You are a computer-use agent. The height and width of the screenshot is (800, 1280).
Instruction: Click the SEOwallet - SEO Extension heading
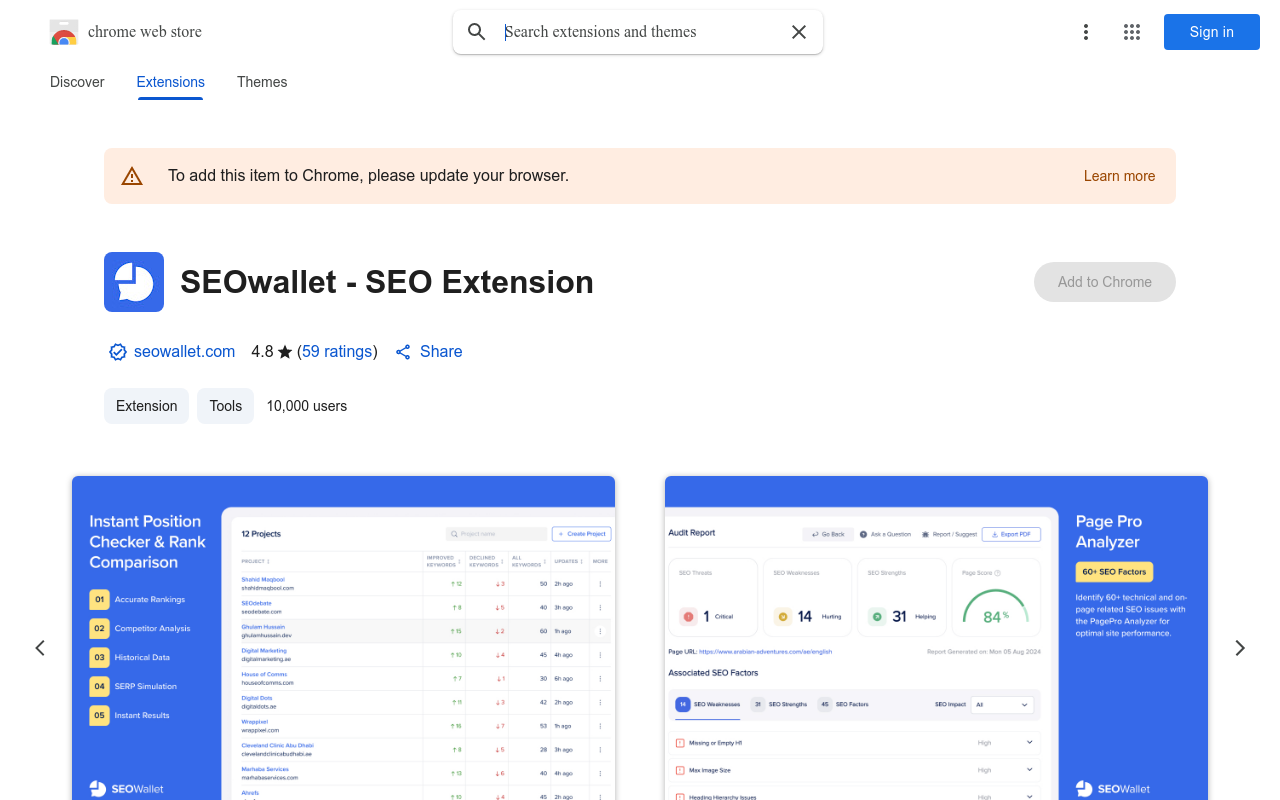pos(387,282)
